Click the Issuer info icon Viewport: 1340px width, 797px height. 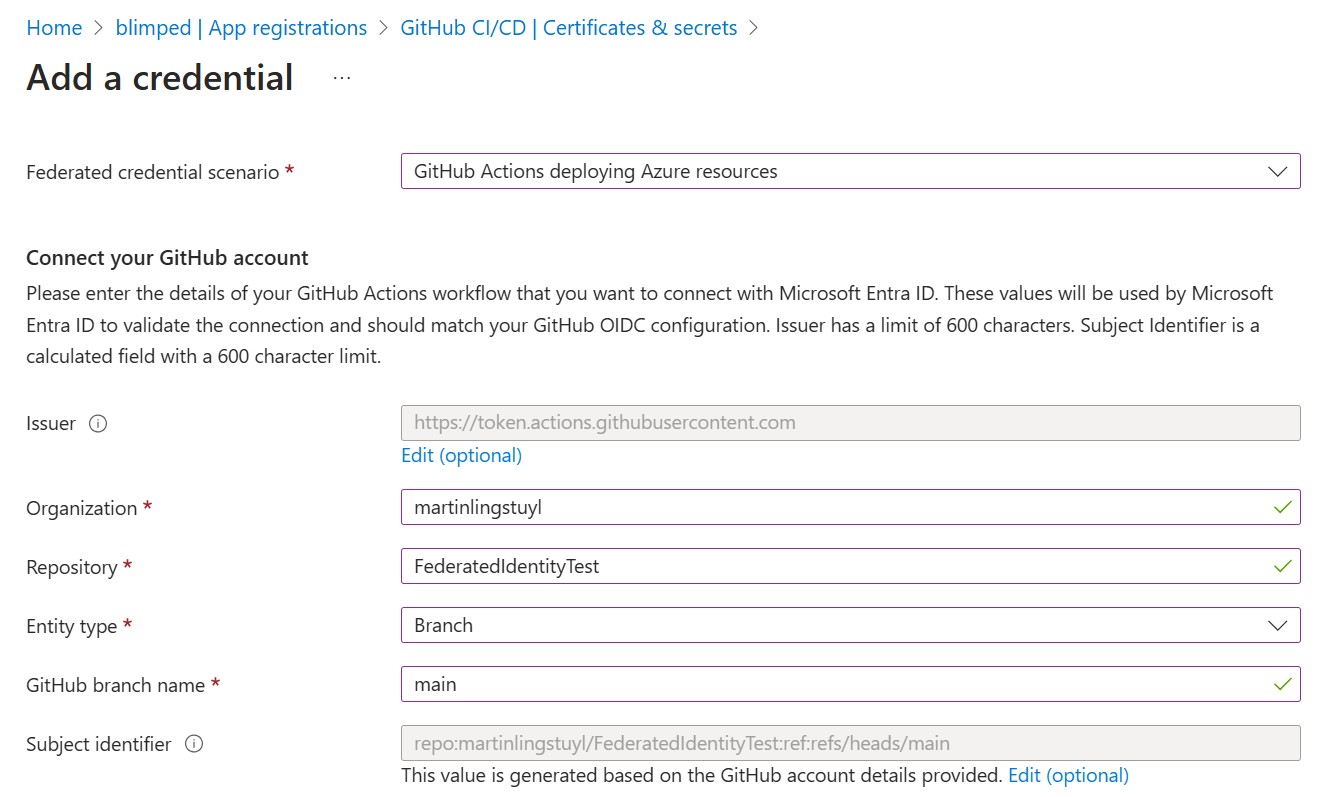(x=98, y=424)
